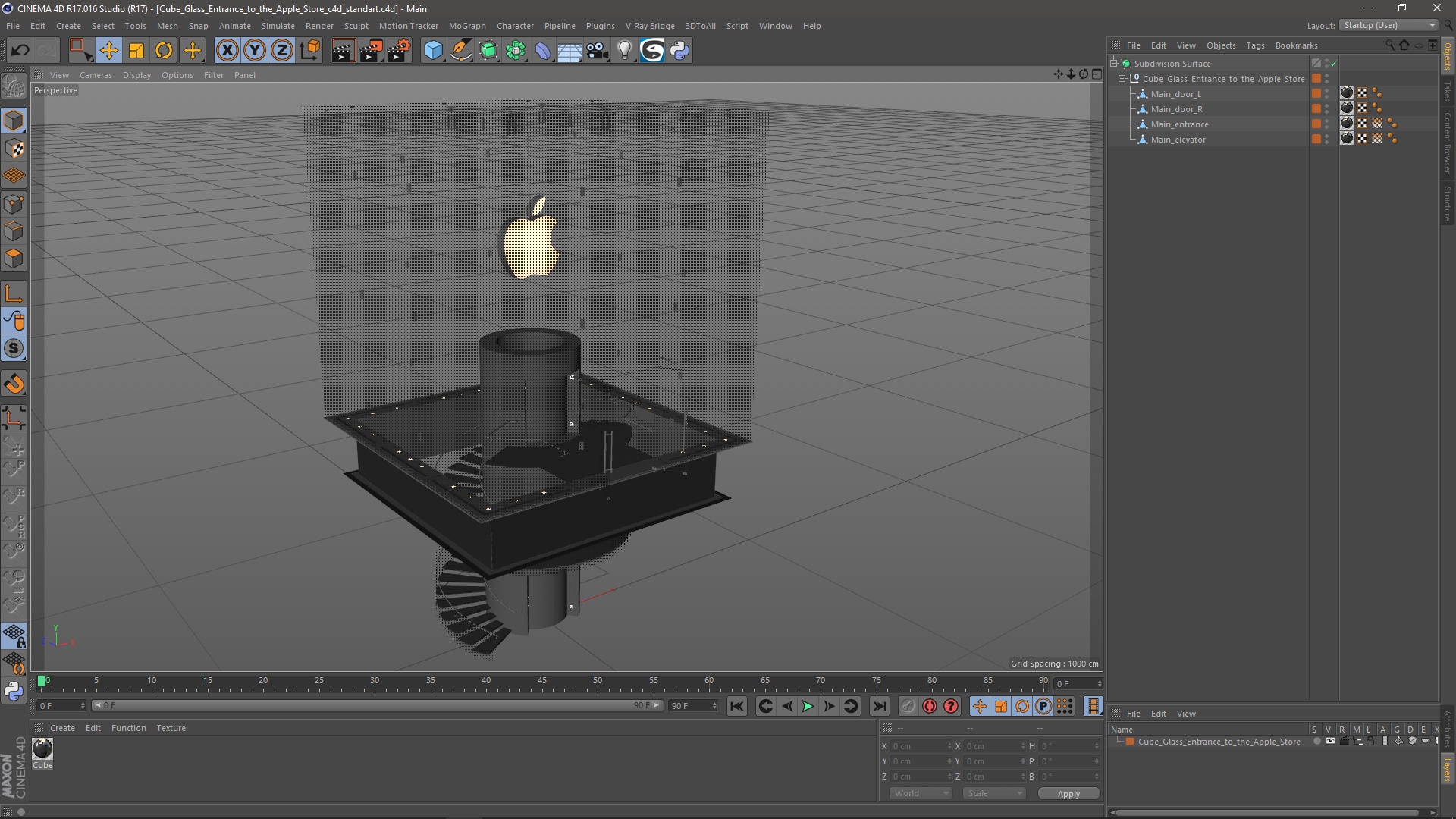
Task: Render the current view clapperboard icon
Action: pos(343,50)
